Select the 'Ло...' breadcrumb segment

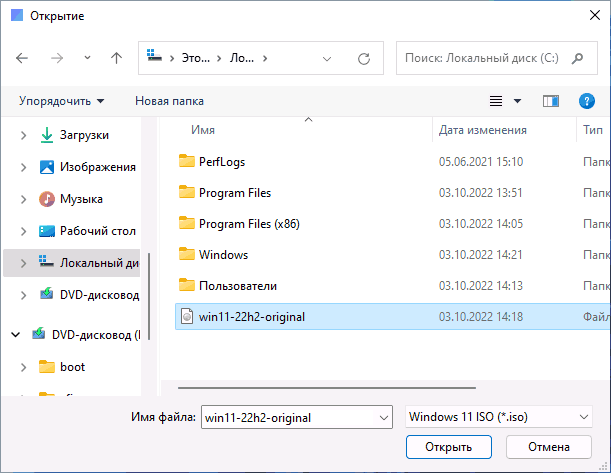(x=242, y=58)
